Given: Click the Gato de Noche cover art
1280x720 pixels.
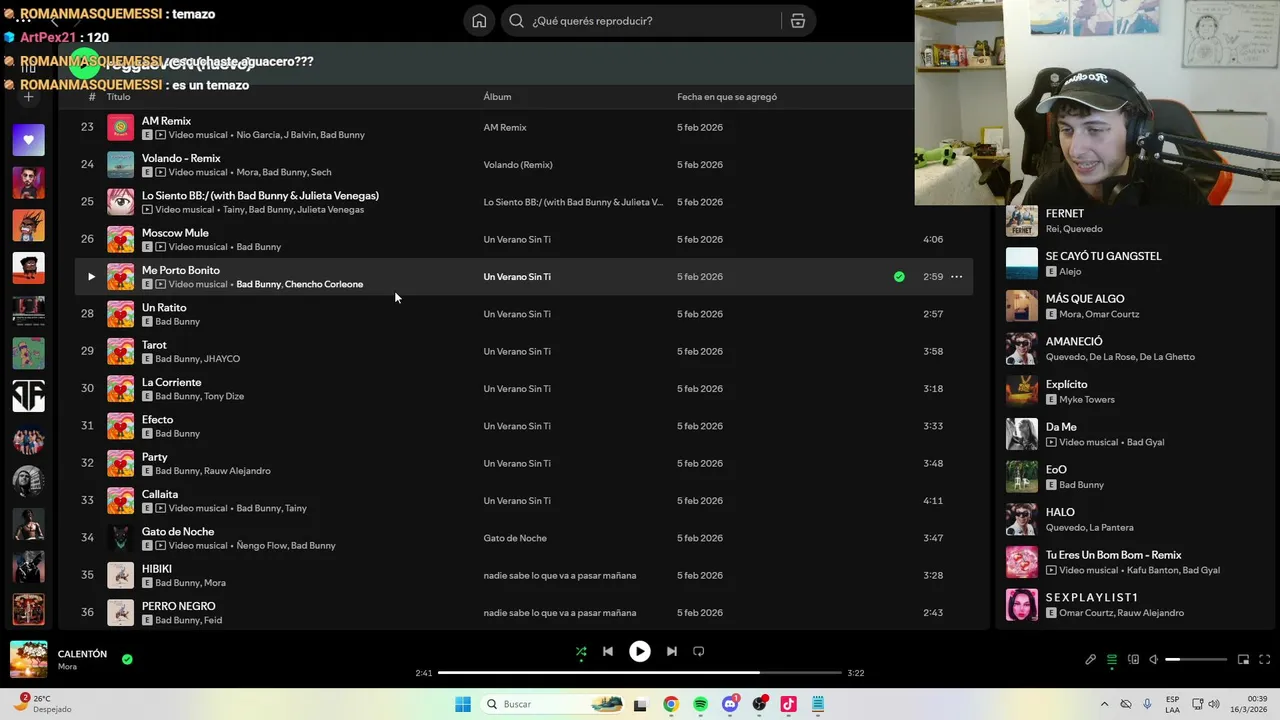Looking at the screenshot, I should [120, 538].
